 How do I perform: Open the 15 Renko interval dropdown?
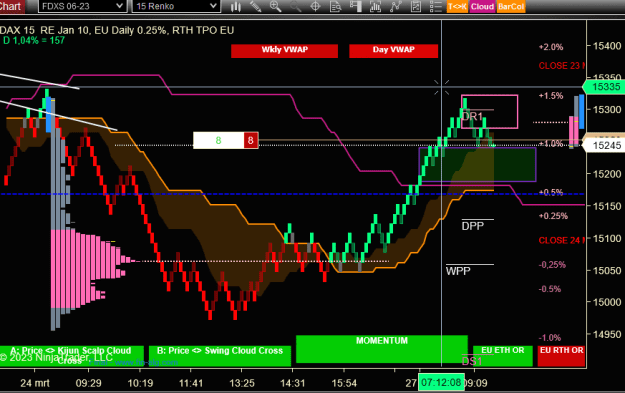176,6
